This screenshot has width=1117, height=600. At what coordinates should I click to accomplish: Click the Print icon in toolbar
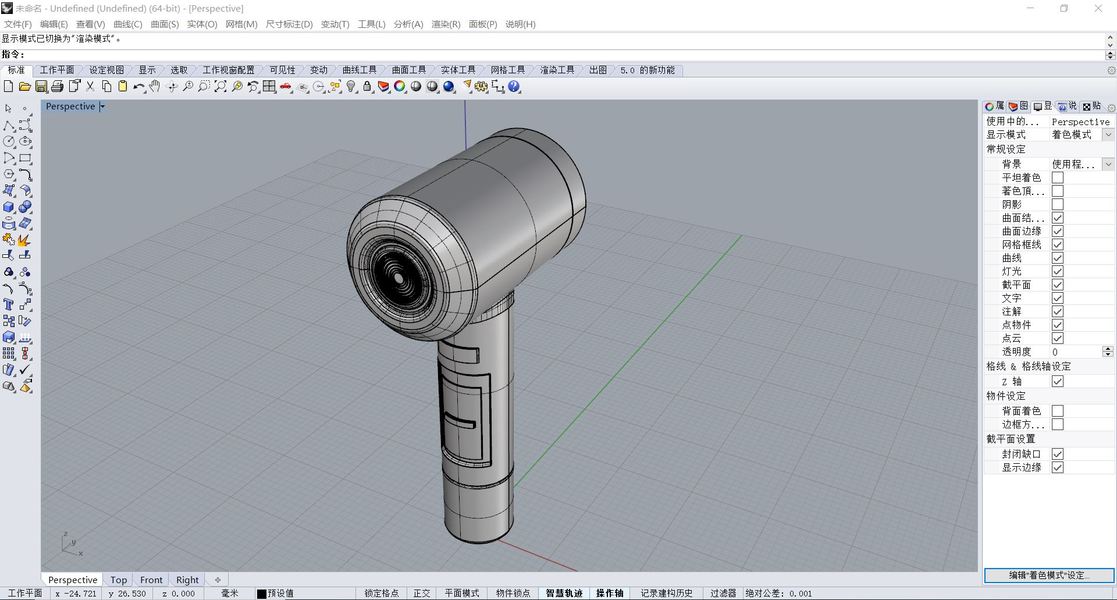click(58, 86)
